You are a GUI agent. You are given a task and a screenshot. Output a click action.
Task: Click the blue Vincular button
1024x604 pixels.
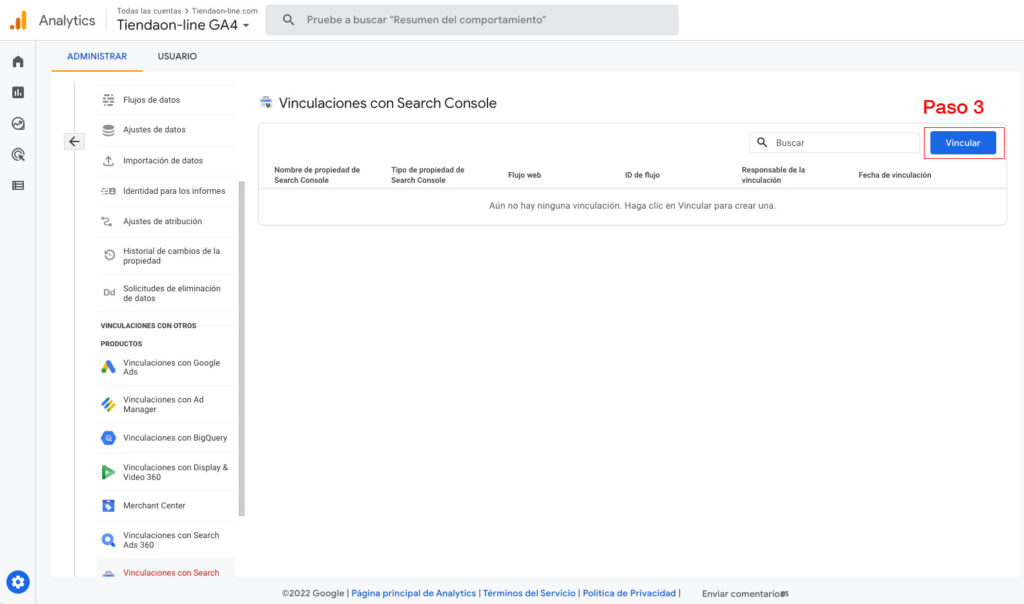point(963,142)
